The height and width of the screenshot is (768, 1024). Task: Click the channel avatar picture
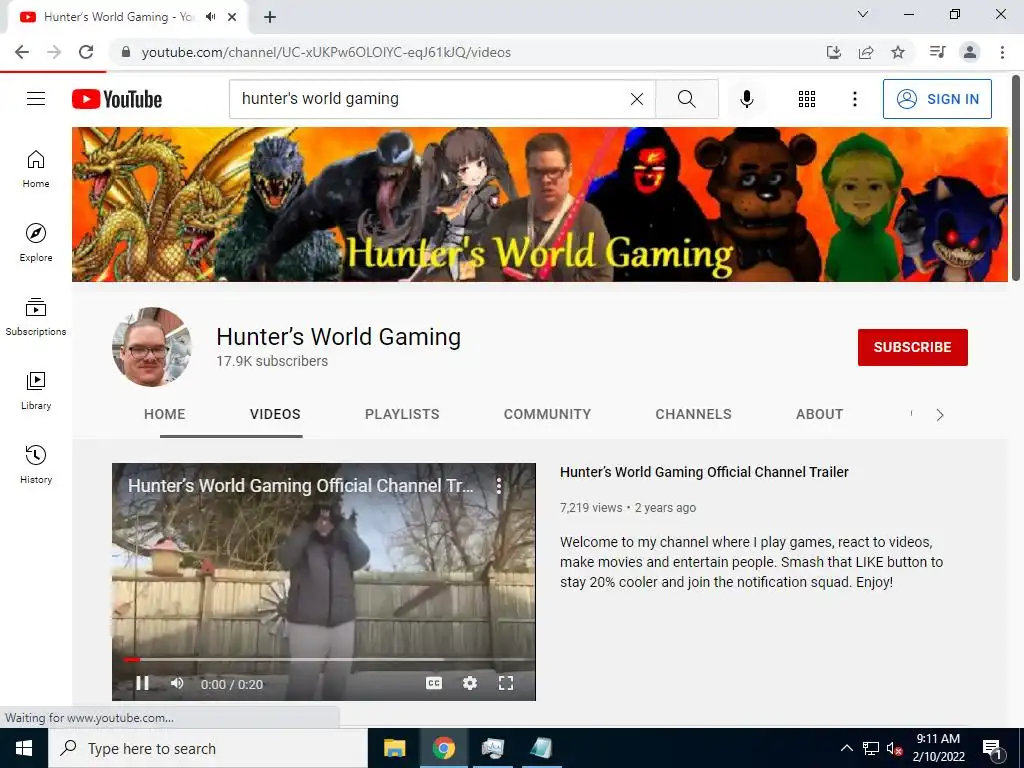[152, 347]
